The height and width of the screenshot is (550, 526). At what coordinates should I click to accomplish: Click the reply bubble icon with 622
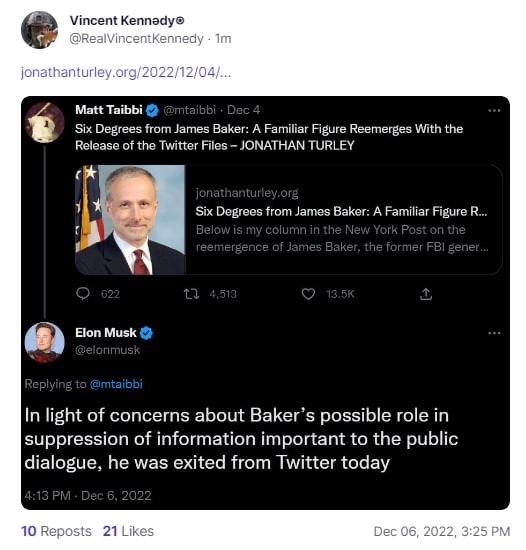pyautogui.click(x=83, y=294)
